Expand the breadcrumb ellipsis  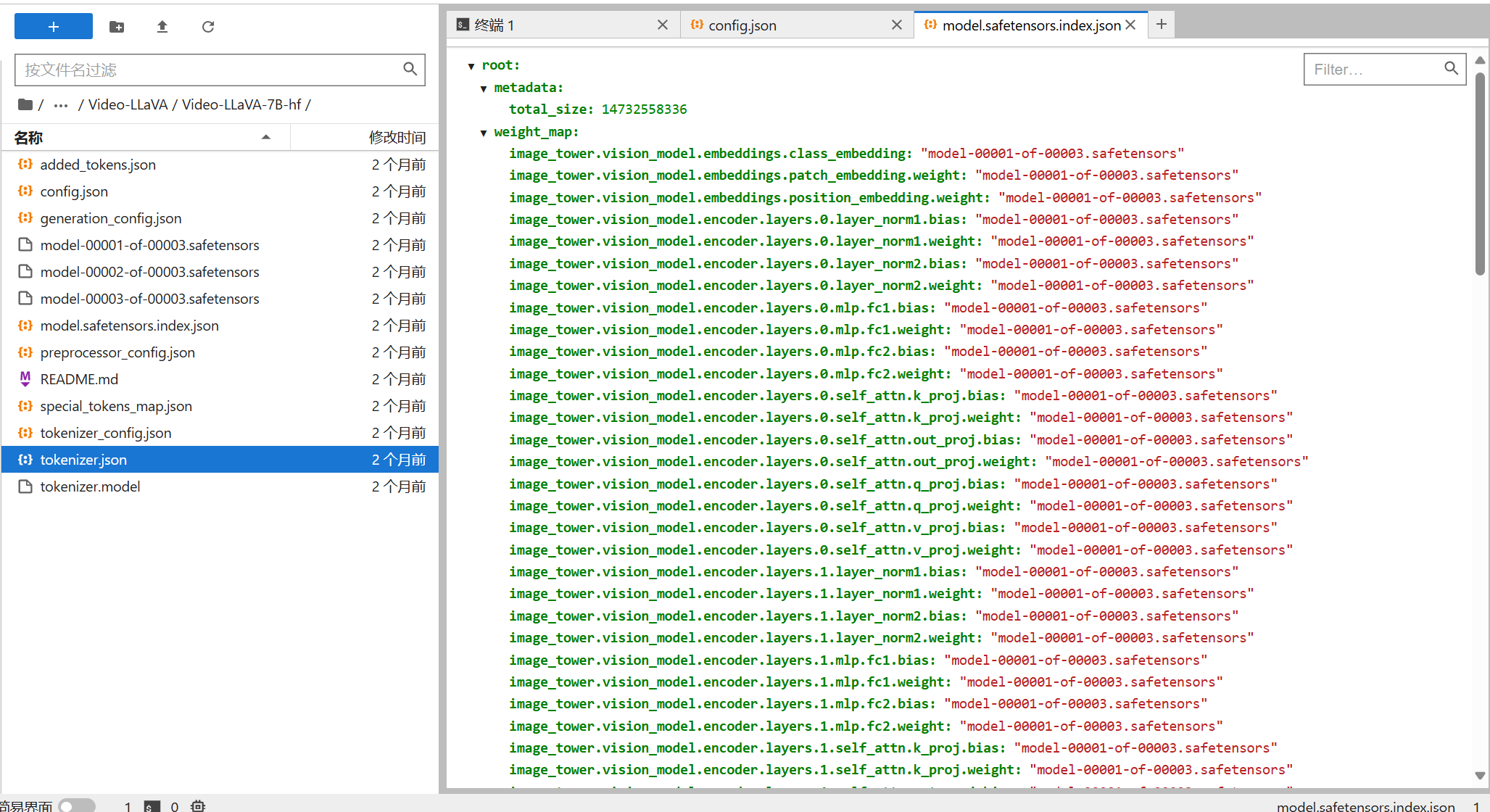click(61, 105)
